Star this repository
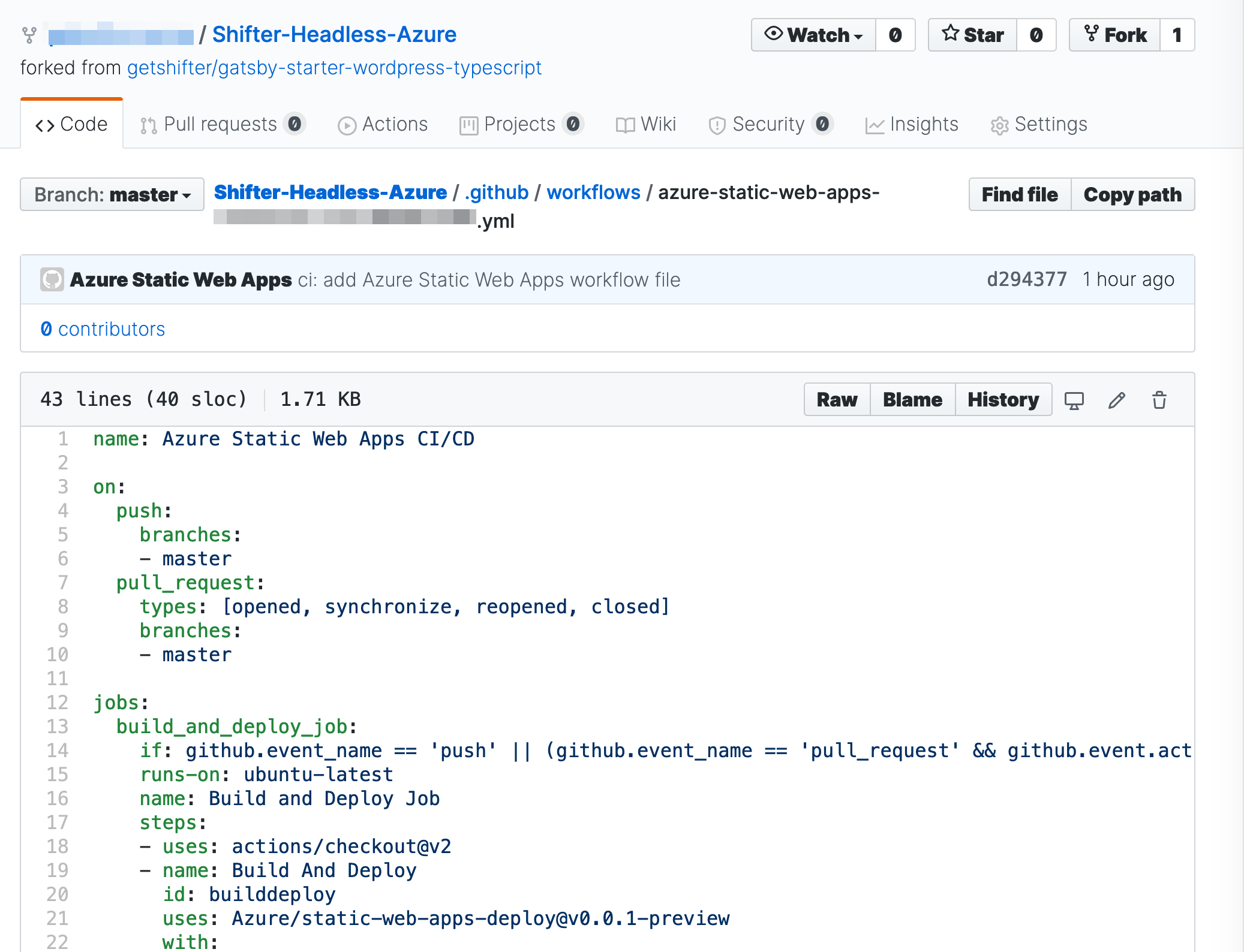 972,35
